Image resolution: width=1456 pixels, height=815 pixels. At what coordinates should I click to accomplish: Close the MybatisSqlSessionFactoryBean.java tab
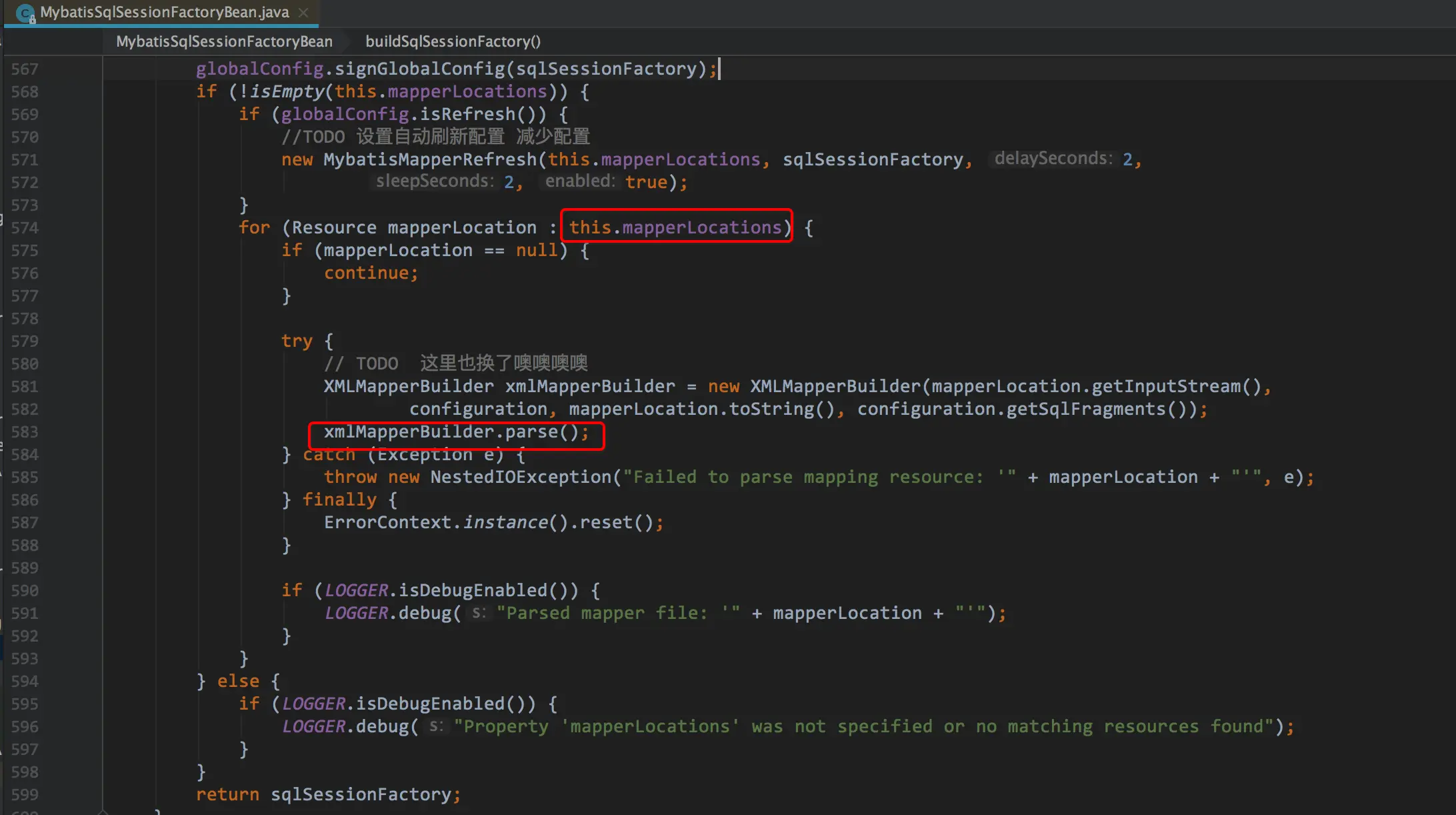303,13
